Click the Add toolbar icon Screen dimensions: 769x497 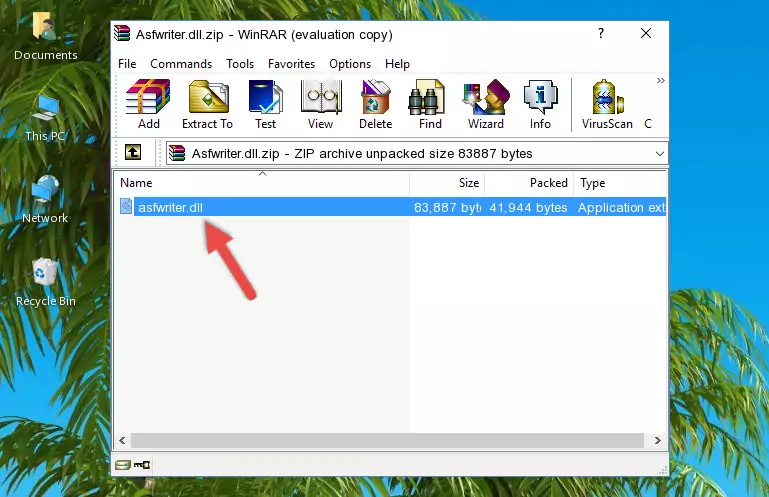tap(148, 104)
